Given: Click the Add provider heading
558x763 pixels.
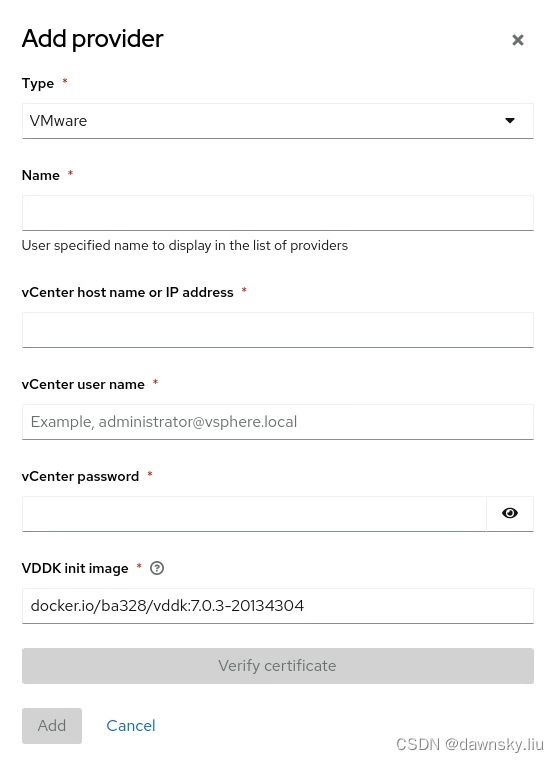Looking at the screenshot, I should [92, 39].
